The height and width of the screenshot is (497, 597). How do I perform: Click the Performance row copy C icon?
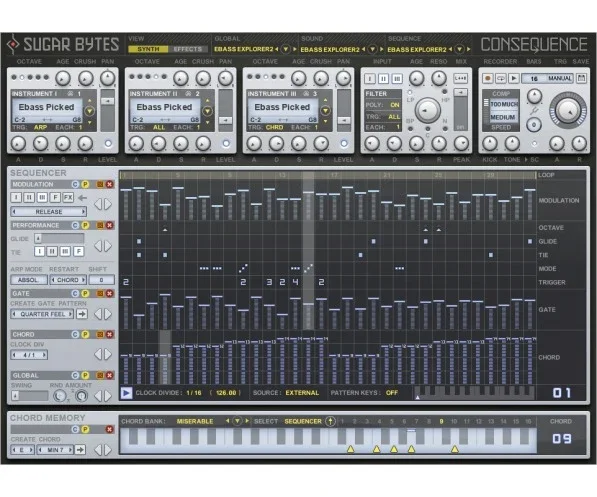tap(75, 225)
